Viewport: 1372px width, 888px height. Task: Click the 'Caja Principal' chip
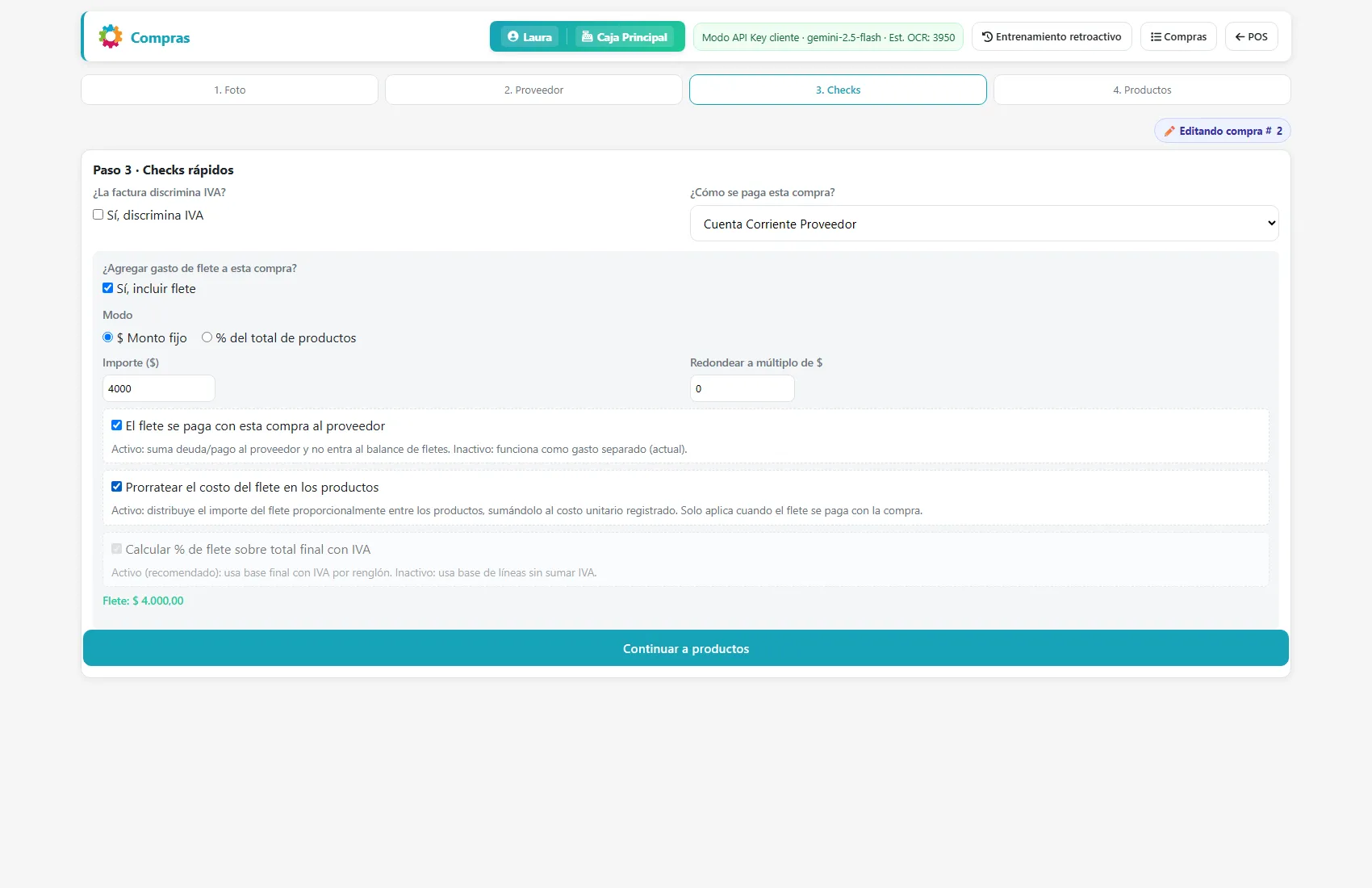click(625, 36)
